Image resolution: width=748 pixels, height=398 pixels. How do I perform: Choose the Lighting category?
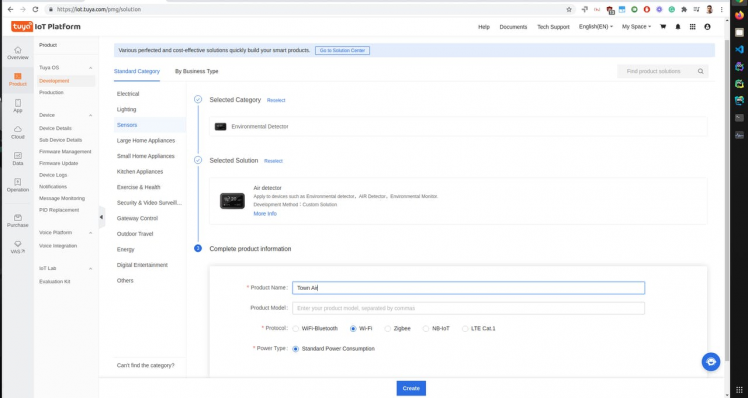point(126,109)
